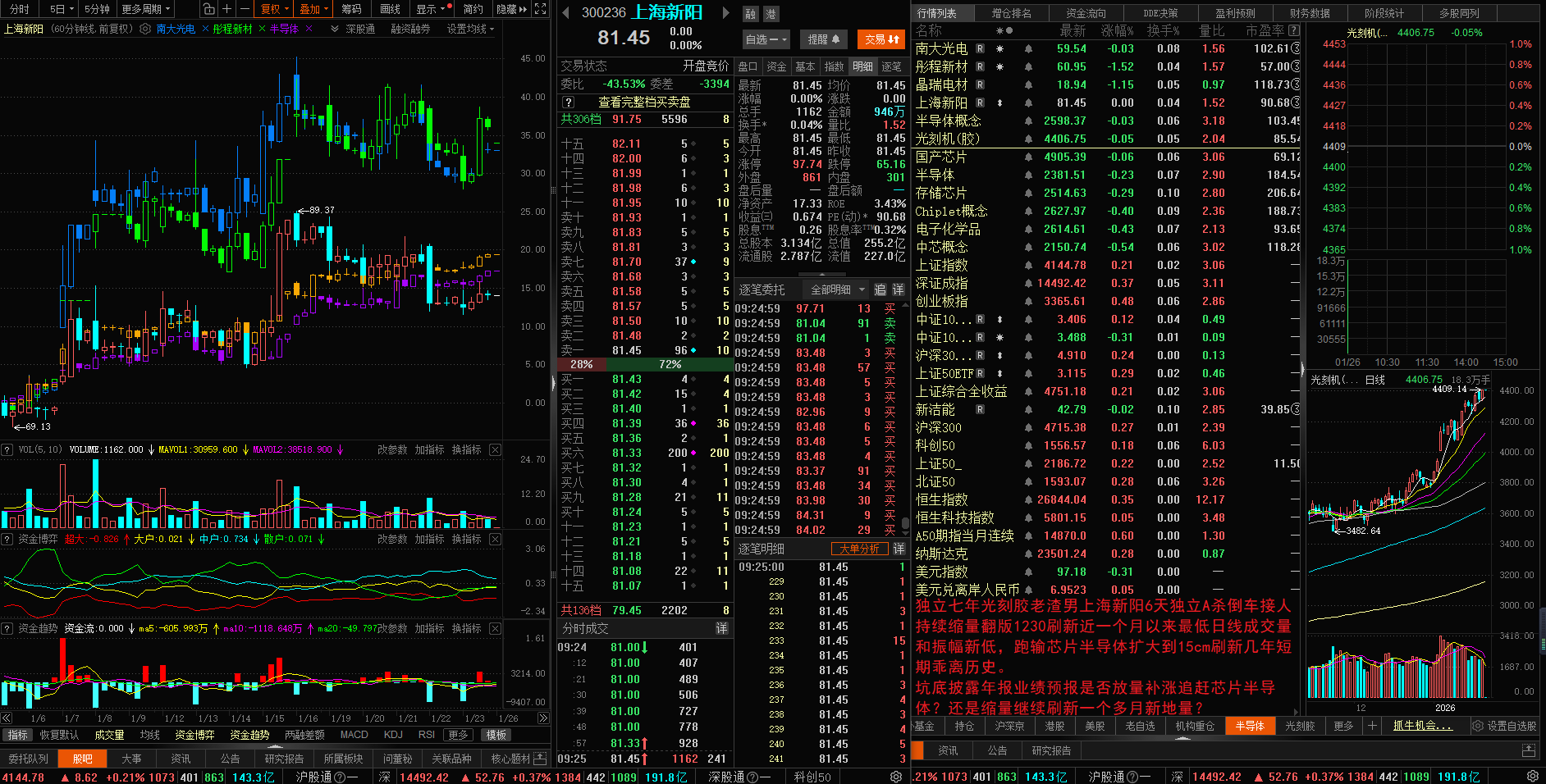Remove 彤程新材 overlay with its green X
Image resolution: width=1546 pixels, height=784 pixels.
pyautogui.click(x=262, y=29)
